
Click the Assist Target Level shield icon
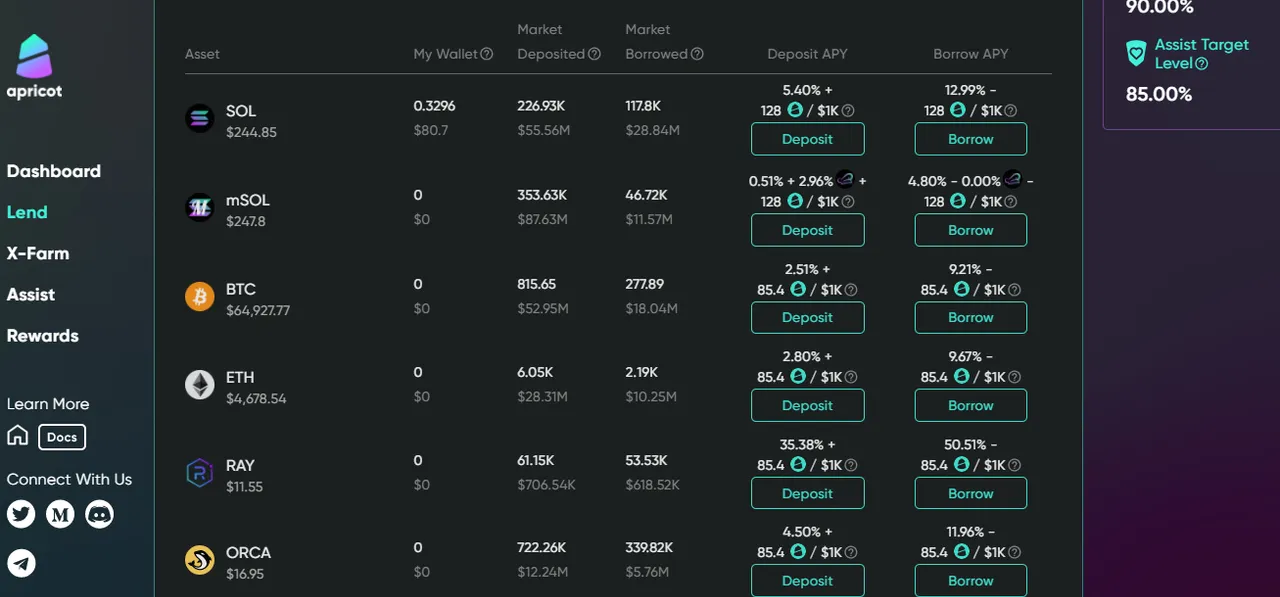coord(1136,54)
